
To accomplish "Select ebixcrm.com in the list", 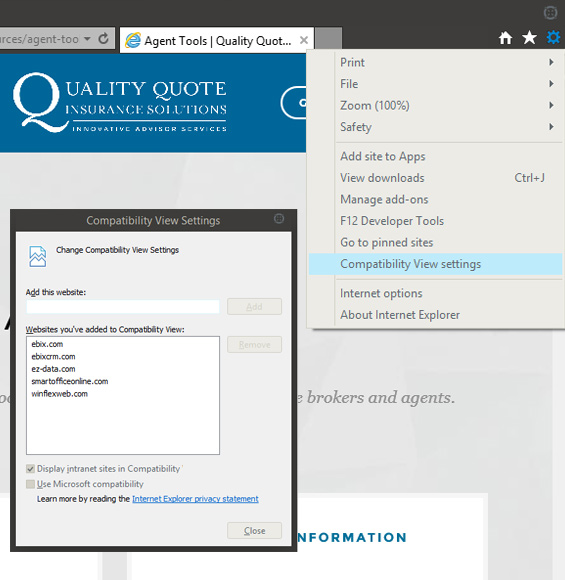I will tap(53, 357).
